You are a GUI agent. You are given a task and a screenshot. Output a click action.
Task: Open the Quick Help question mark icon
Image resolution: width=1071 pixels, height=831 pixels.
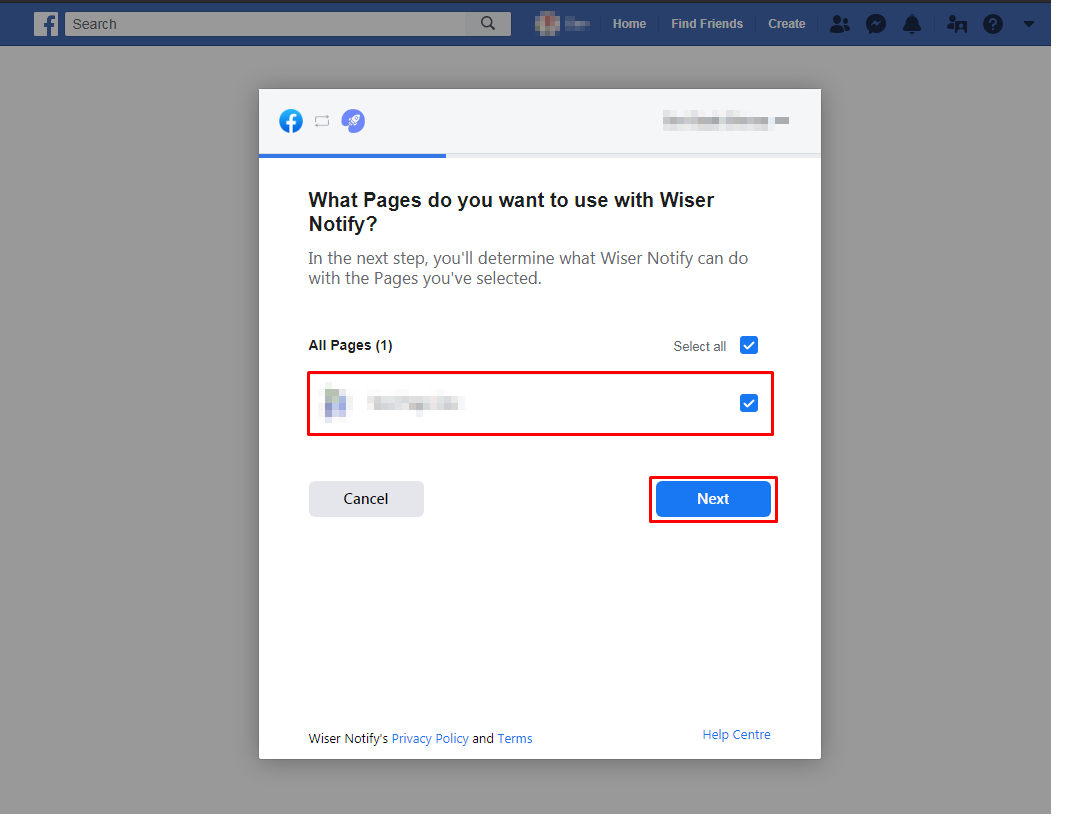pyautogui.click(x=992, y=25)
